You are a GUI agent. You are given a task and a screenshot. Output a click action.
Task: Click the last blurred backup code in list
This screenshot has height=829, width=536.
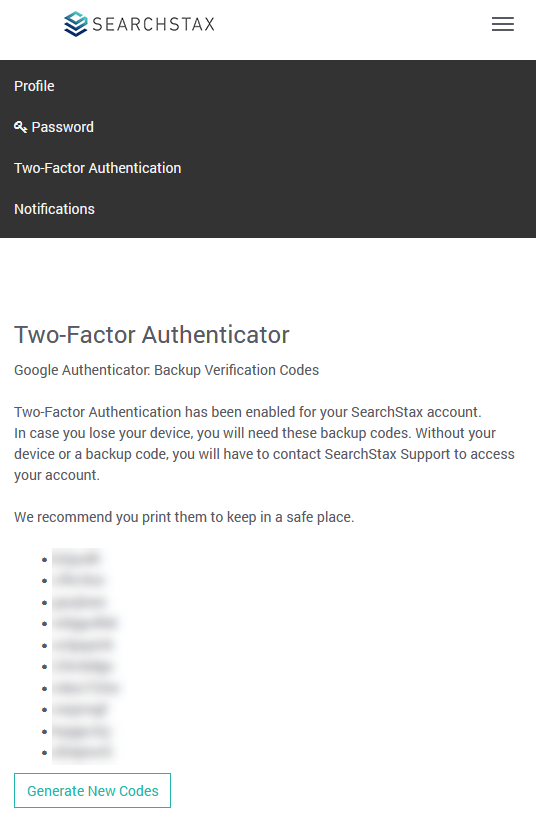[x=82, y=752]
